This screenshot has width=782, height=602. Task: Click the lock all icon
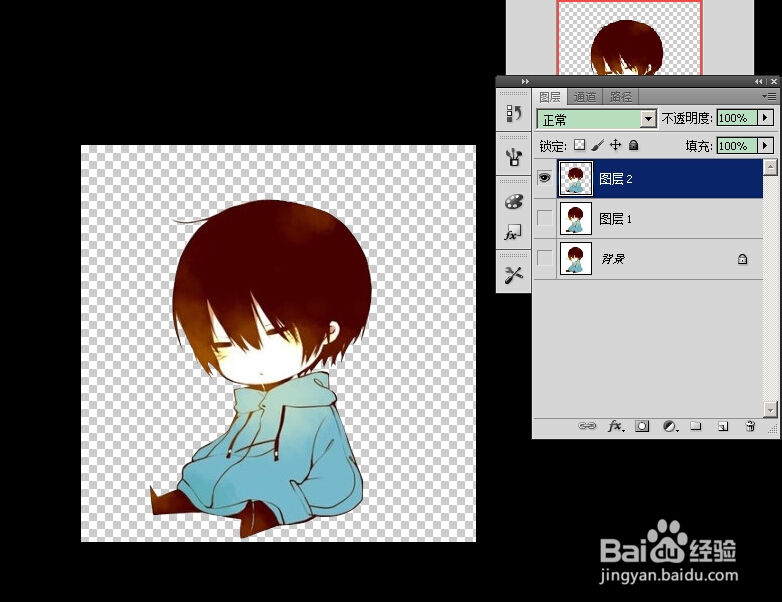tap(633, 145)
